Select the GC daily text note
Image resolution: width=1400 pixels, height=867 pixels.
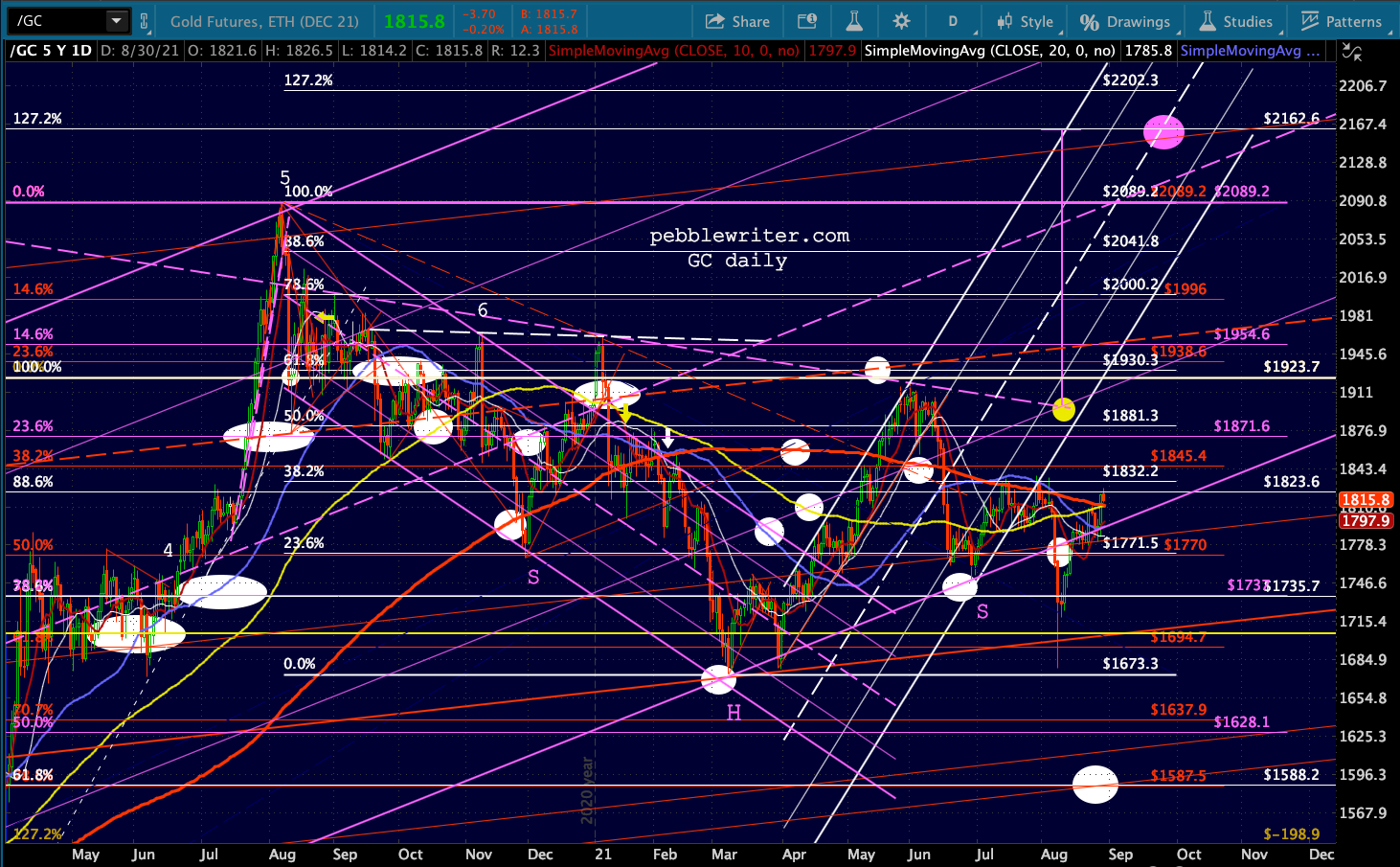[x=737, y=261]
